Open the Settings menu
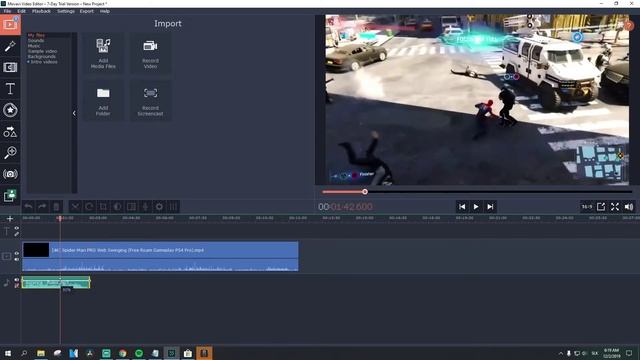Image resolution: width=640 pixels, height=360 pixels. 66,11
